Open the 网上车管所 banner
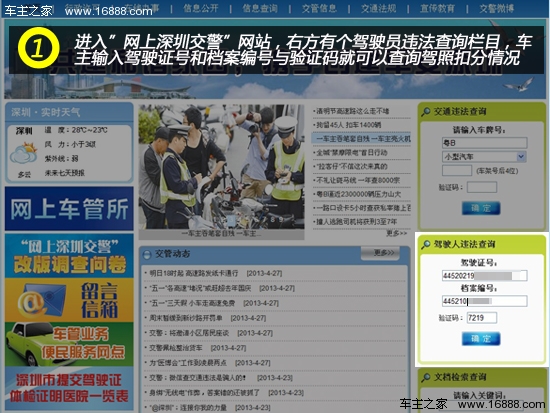 point(69,209)
